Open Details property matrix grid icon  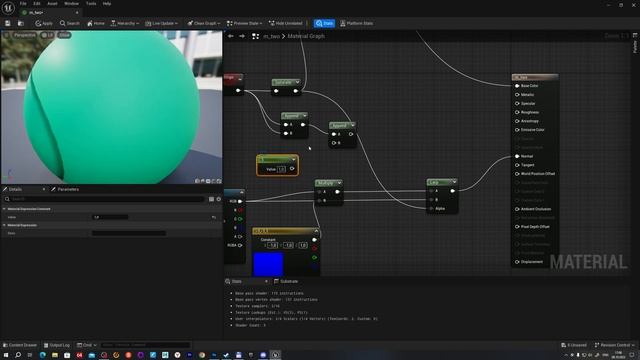211,199
